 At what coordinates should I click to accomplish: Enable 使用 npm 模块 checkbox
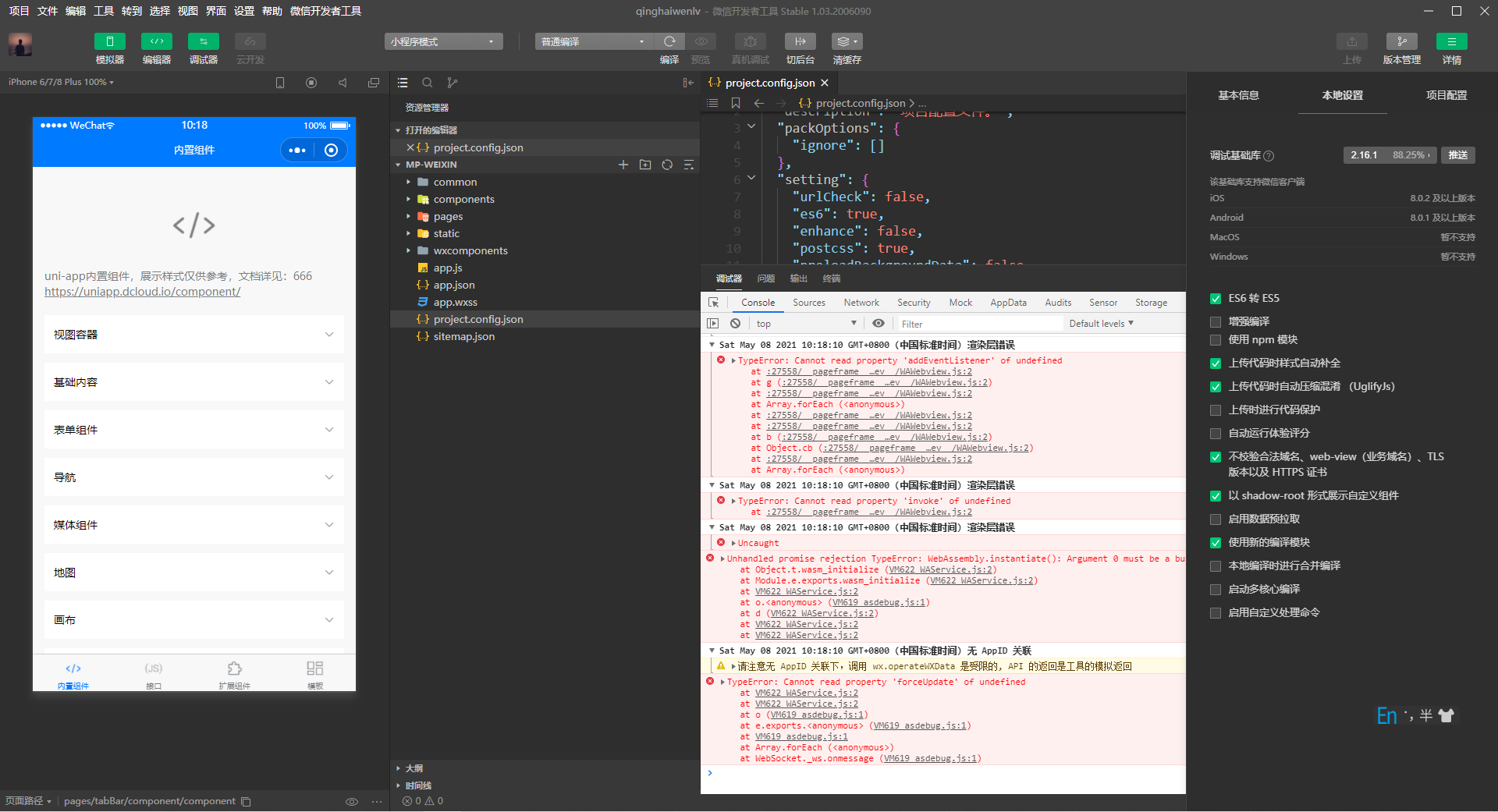[x=1215, y=339]
